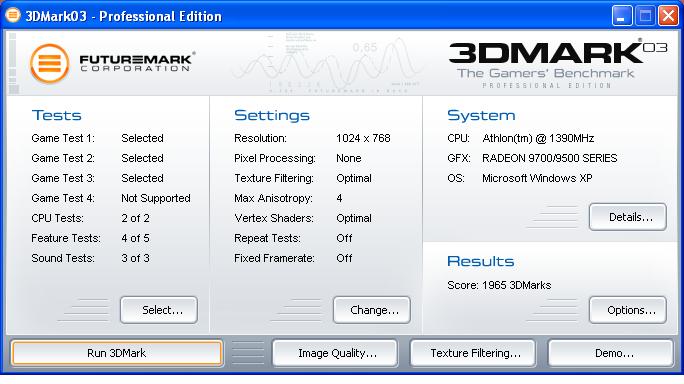The height and width of the screenshot is (384, 684).
Task: Click the Run 3DMark button
Action: tap(116, 353)
